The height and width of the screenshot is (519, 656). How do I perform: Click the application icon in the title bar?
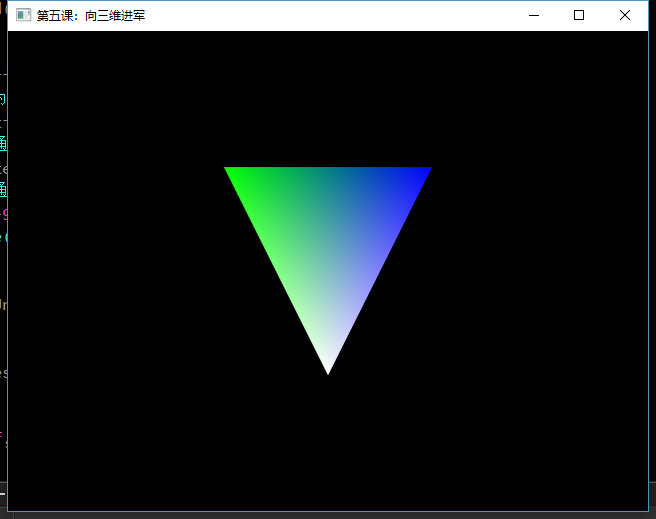(x=23, y=15)
